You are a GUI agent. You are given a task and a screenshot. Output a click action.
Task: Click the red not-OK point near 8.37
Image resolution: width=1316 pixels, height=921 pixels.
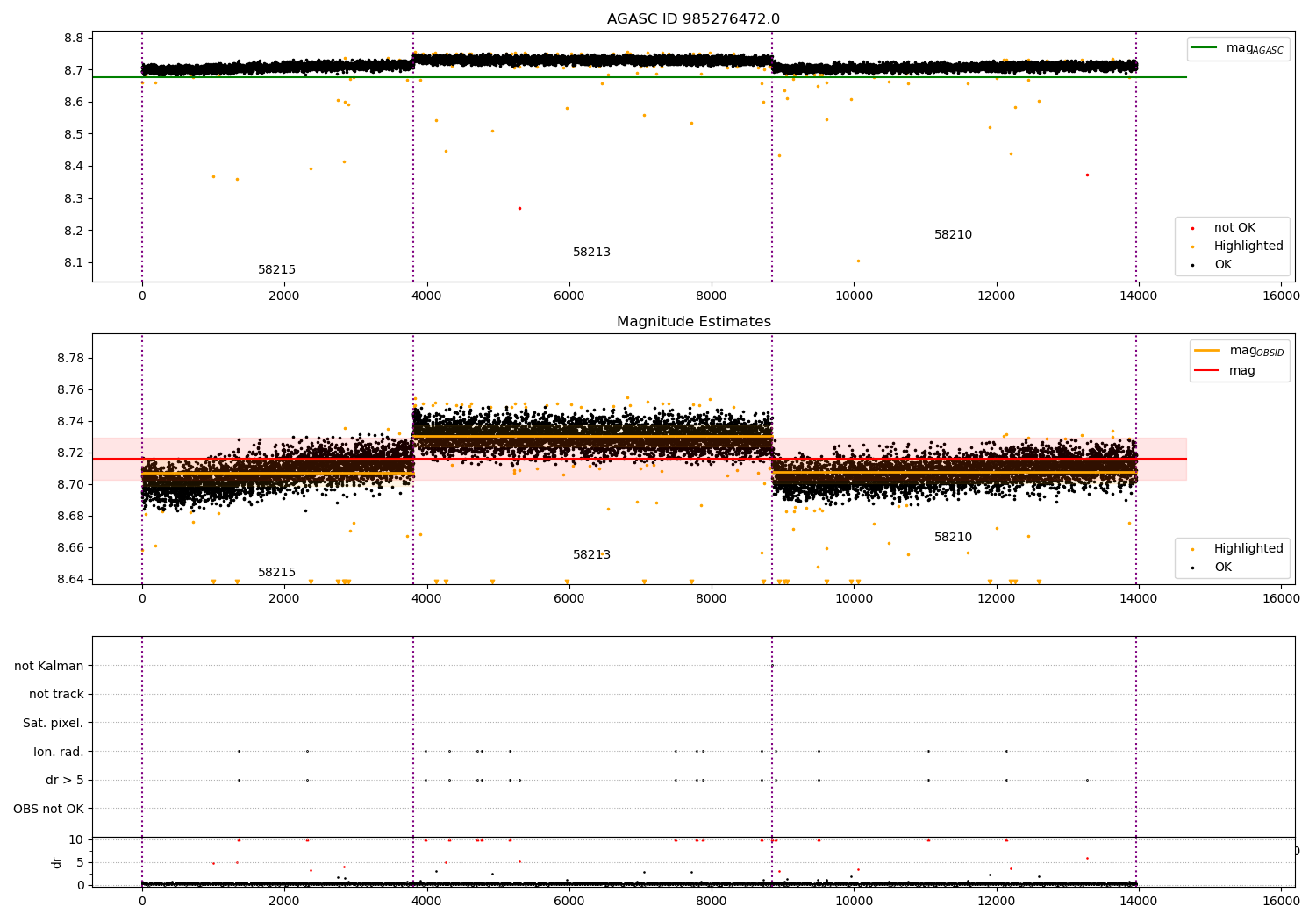(1087, 175)
